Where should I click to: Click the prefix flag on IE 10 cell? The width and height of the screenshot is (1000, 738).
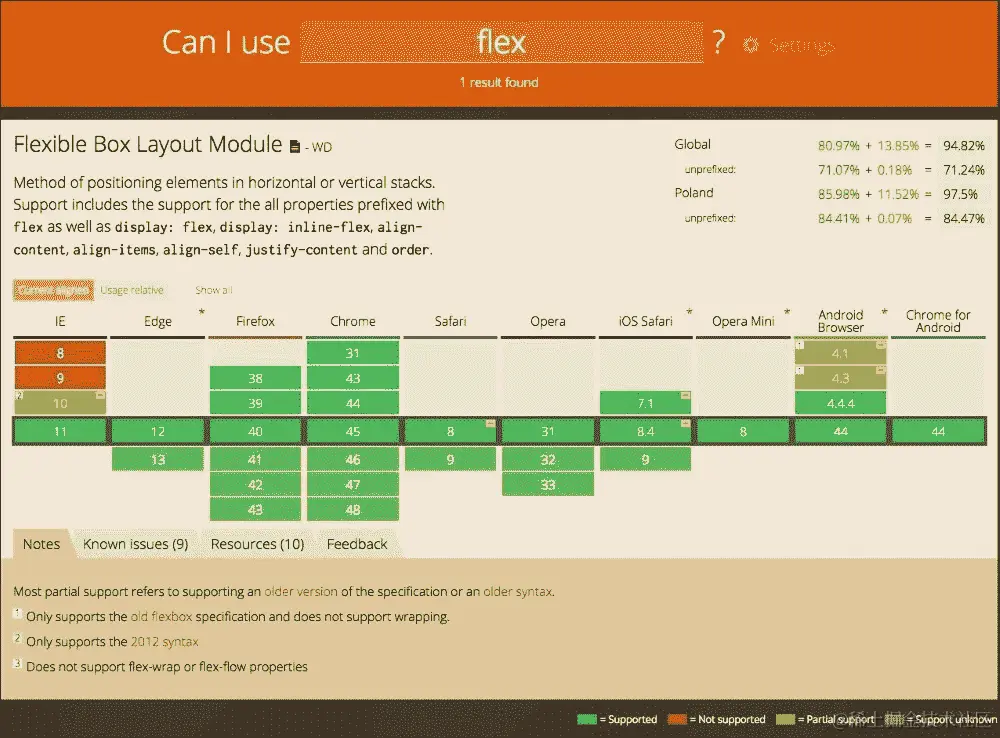(100, 395)
